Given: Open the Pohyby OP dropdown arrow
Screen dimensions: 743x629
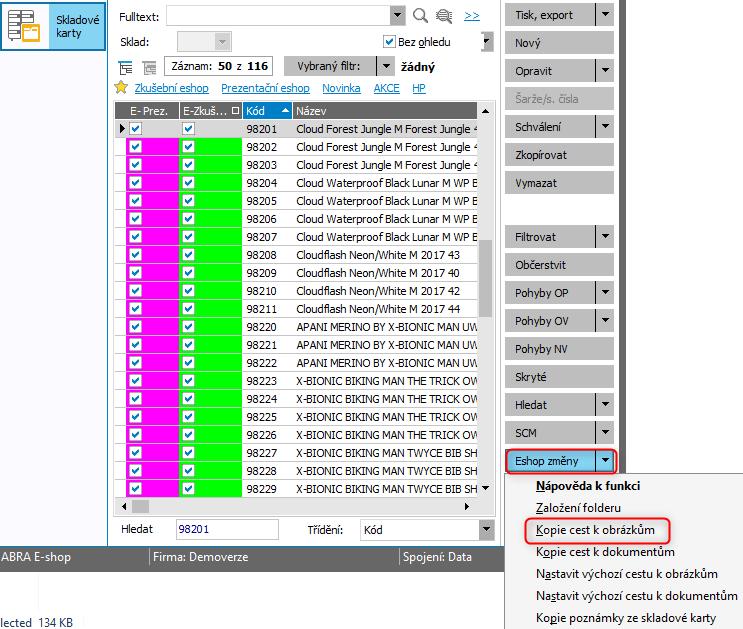Looking at the screenshot, I should point(605,292).
